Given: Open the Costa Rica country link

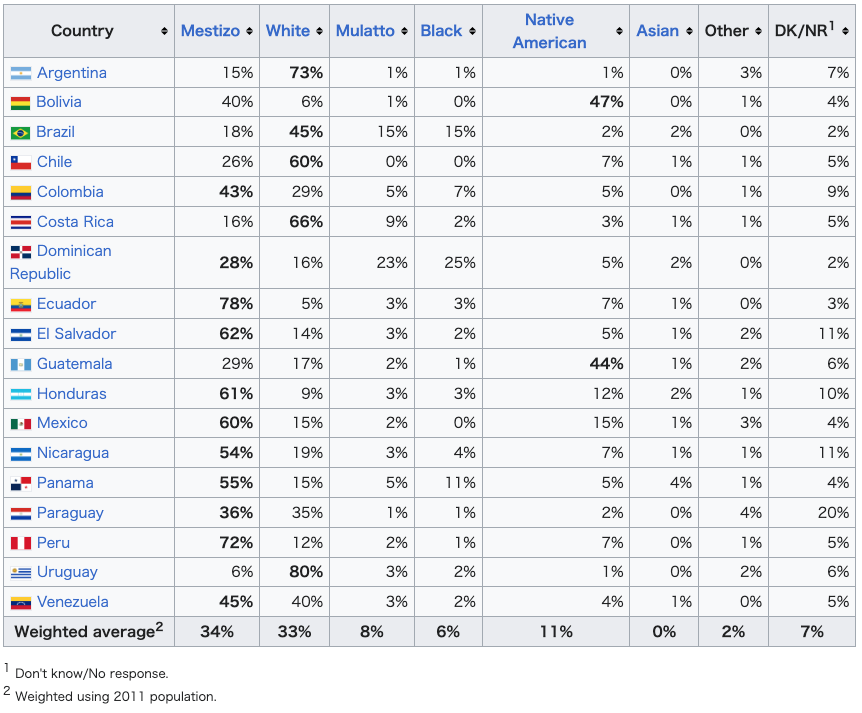Looking at the screenshot, I should [75, 222].
